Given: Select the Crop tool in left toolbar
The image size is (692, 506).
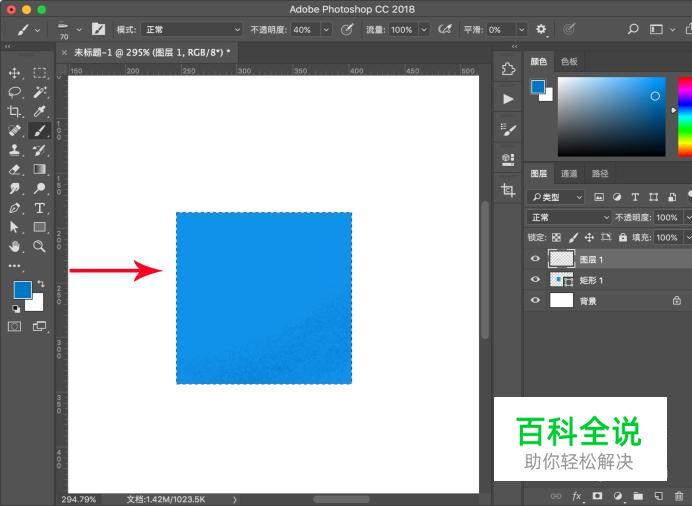Looking at the screenshot, I should pyautogui.click(x=15, y=111).
